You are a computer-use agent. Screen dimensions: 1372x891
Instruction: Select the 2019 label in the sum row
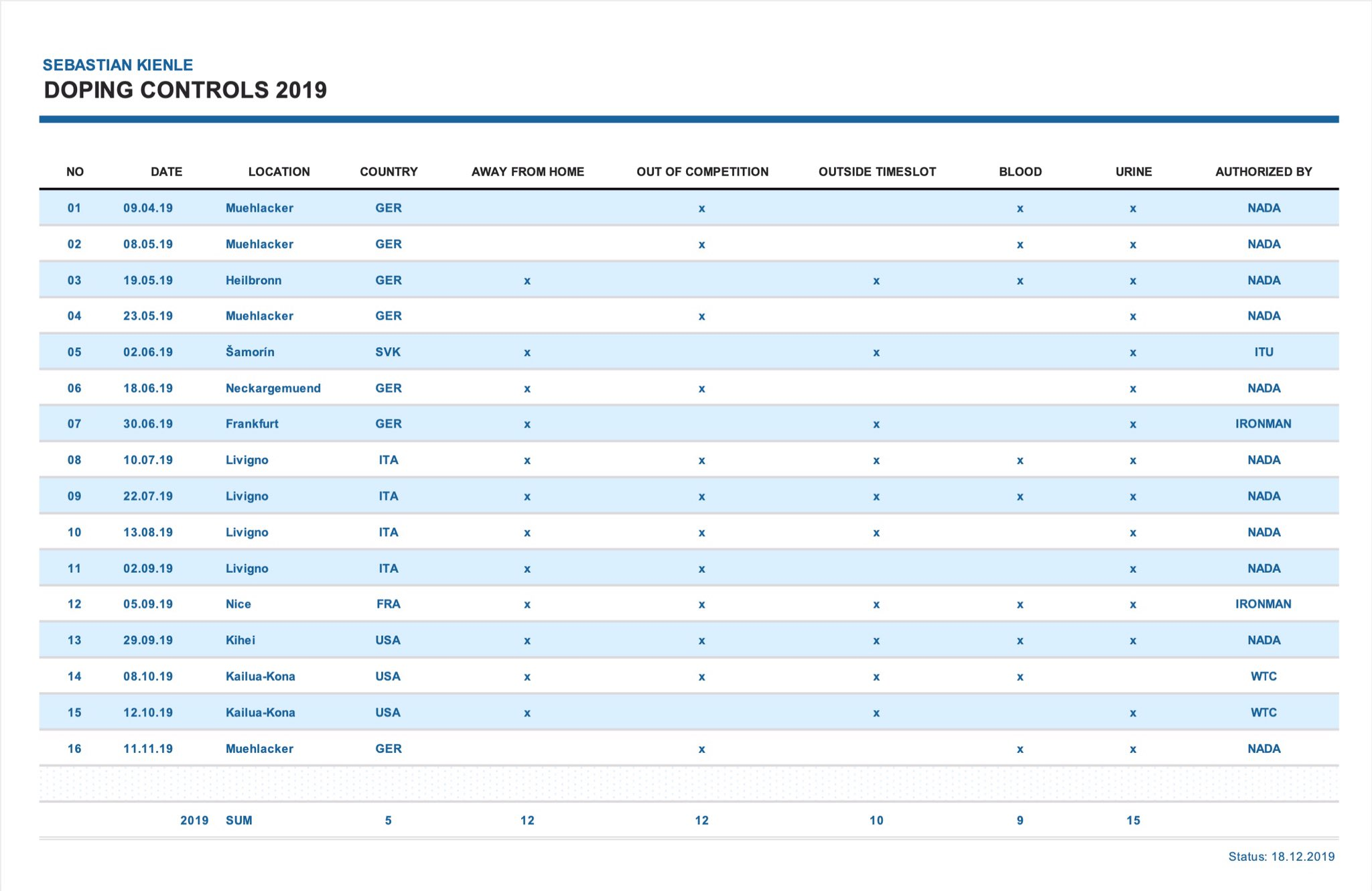pyautogui.click(x=194, y=820)
